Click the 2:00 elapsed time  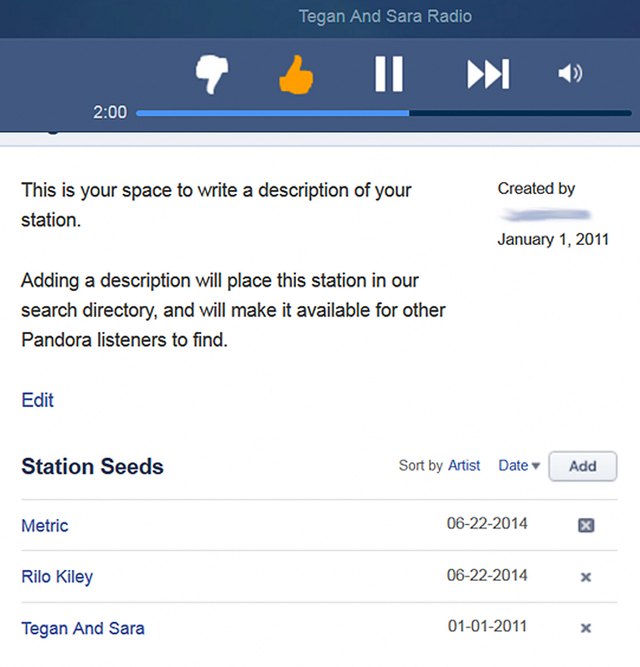[110, 112]
